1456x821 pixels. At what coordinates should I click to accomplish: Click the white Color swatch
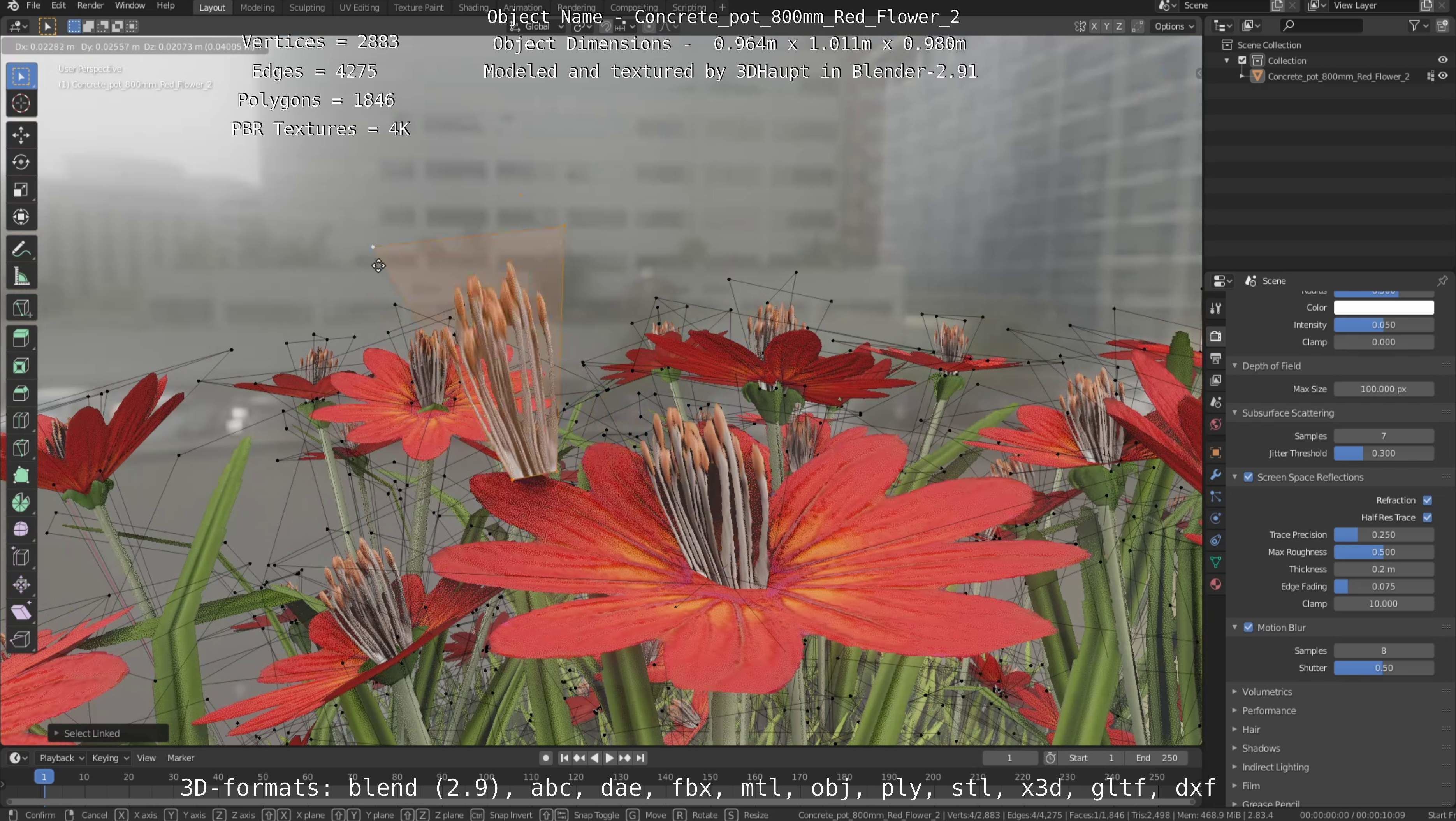[1384, 308]
